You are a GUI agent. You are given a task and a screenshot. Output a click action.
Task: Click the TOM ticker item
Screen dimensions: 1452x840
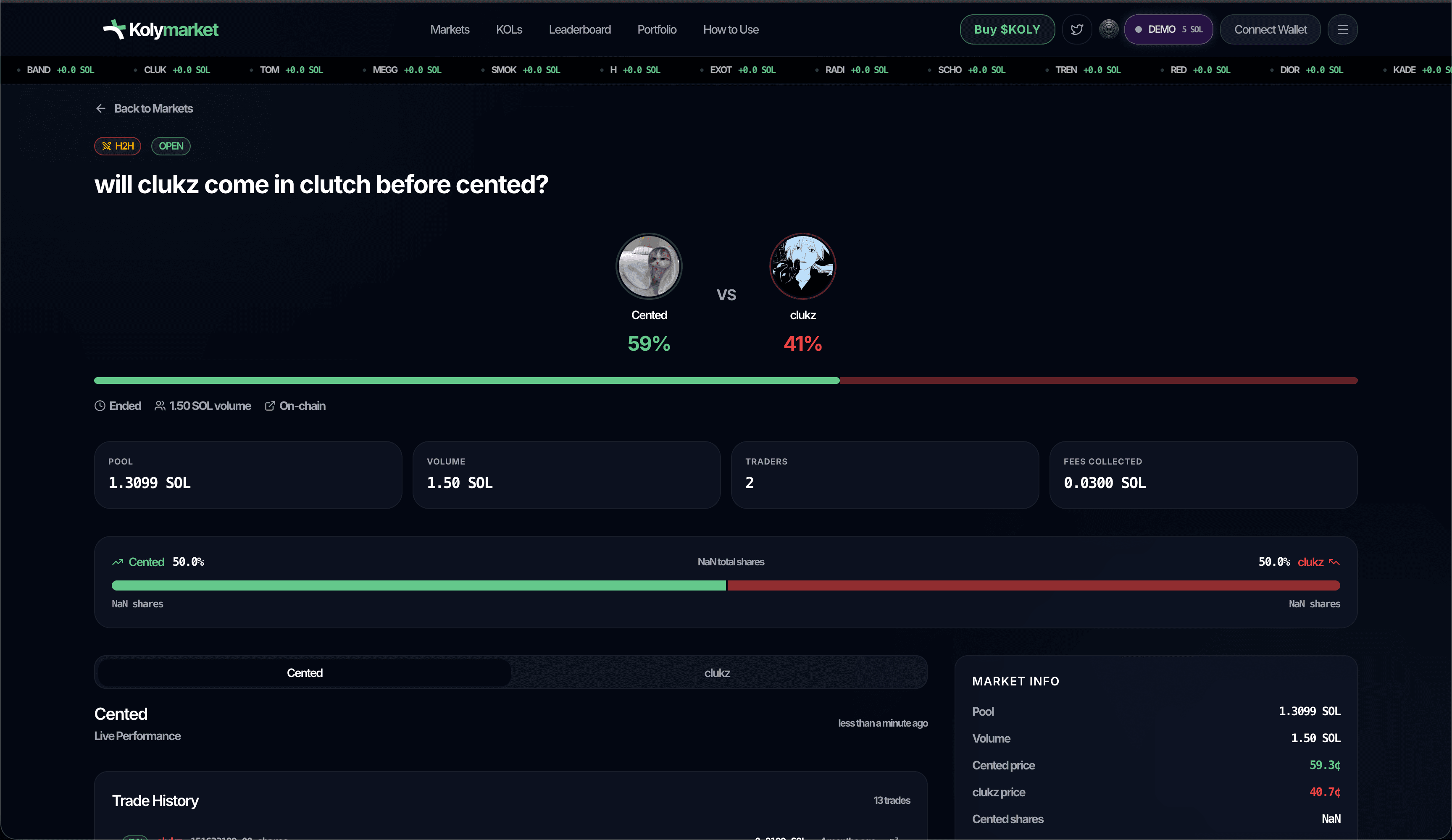tap(287, 70)
